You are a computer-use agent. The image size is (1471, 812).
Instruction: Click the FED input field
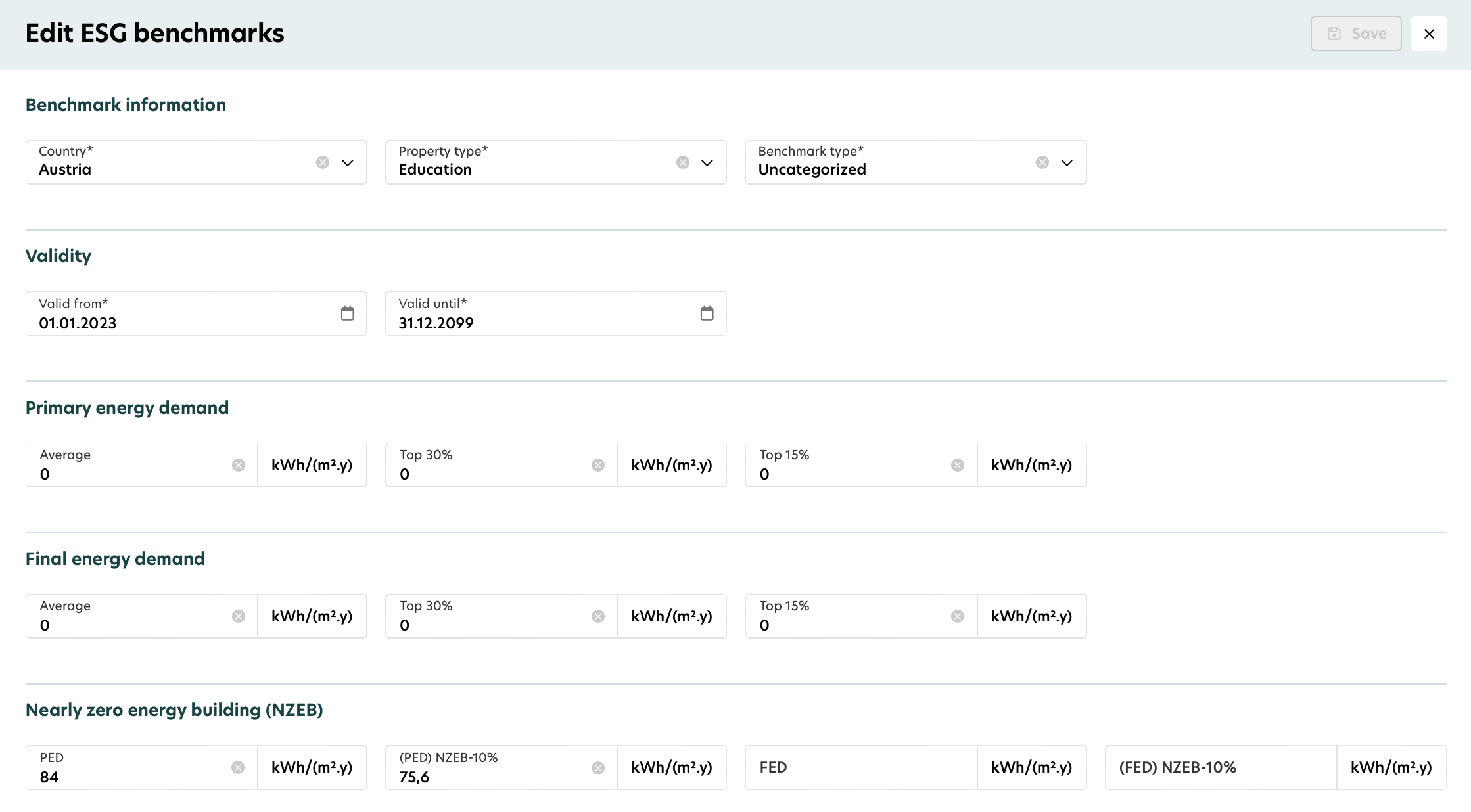860,767
